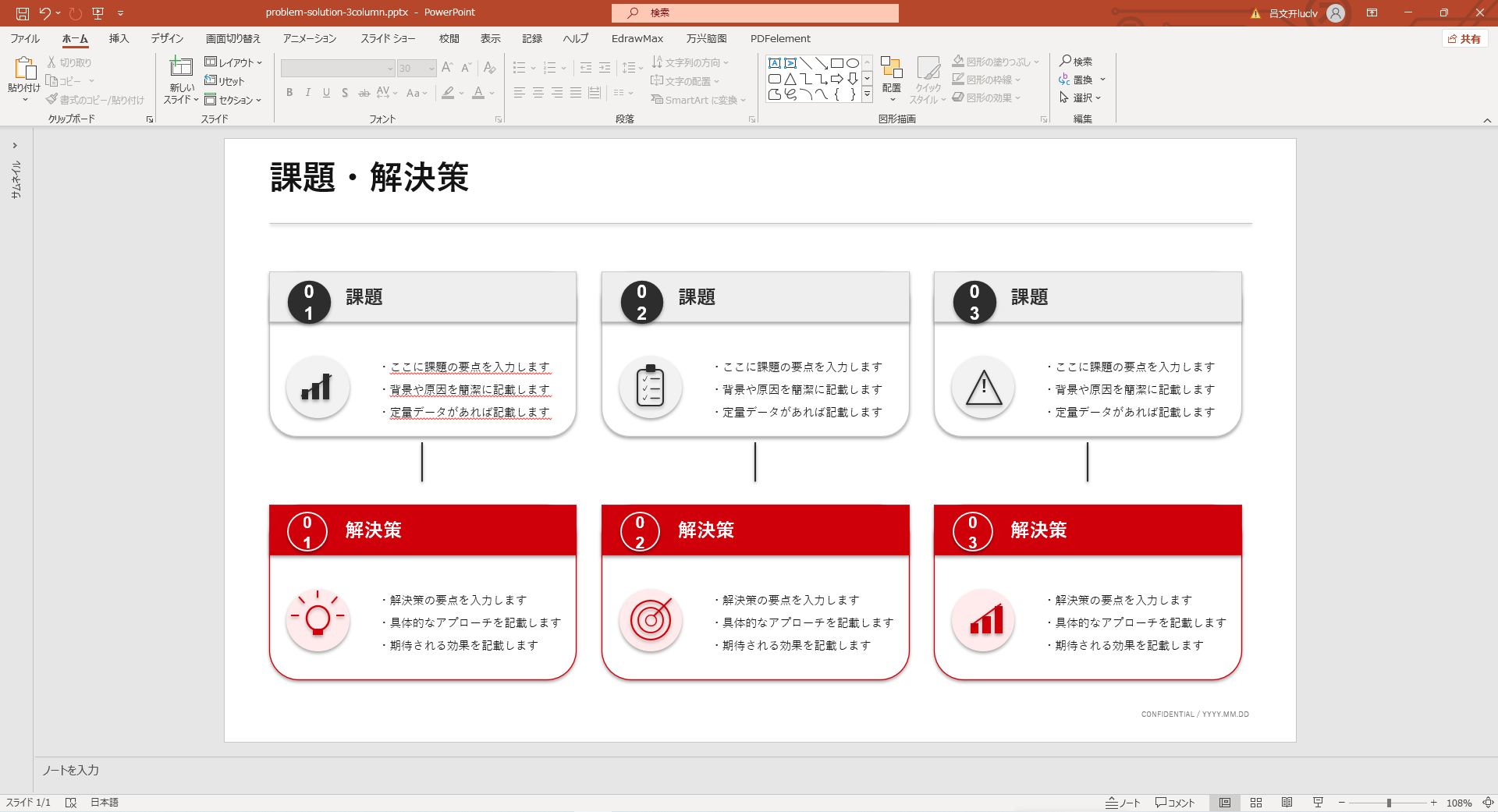1498x812 pixels.
Task: Align text left
Action: (520, 93)
